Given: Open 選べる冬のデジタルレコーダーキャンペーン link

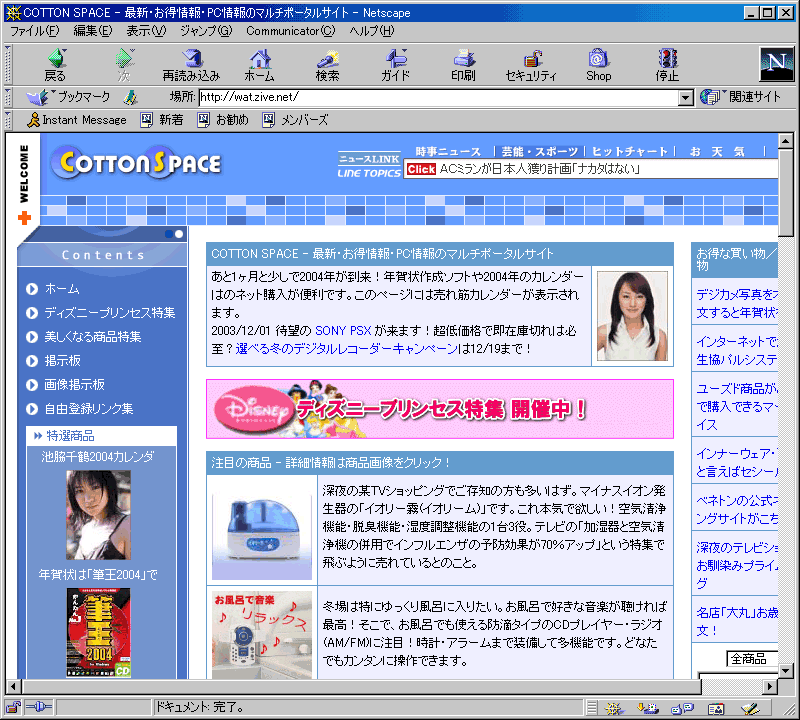Looking at the screenshot, I should pyautogui.click(x=346, y=349).
